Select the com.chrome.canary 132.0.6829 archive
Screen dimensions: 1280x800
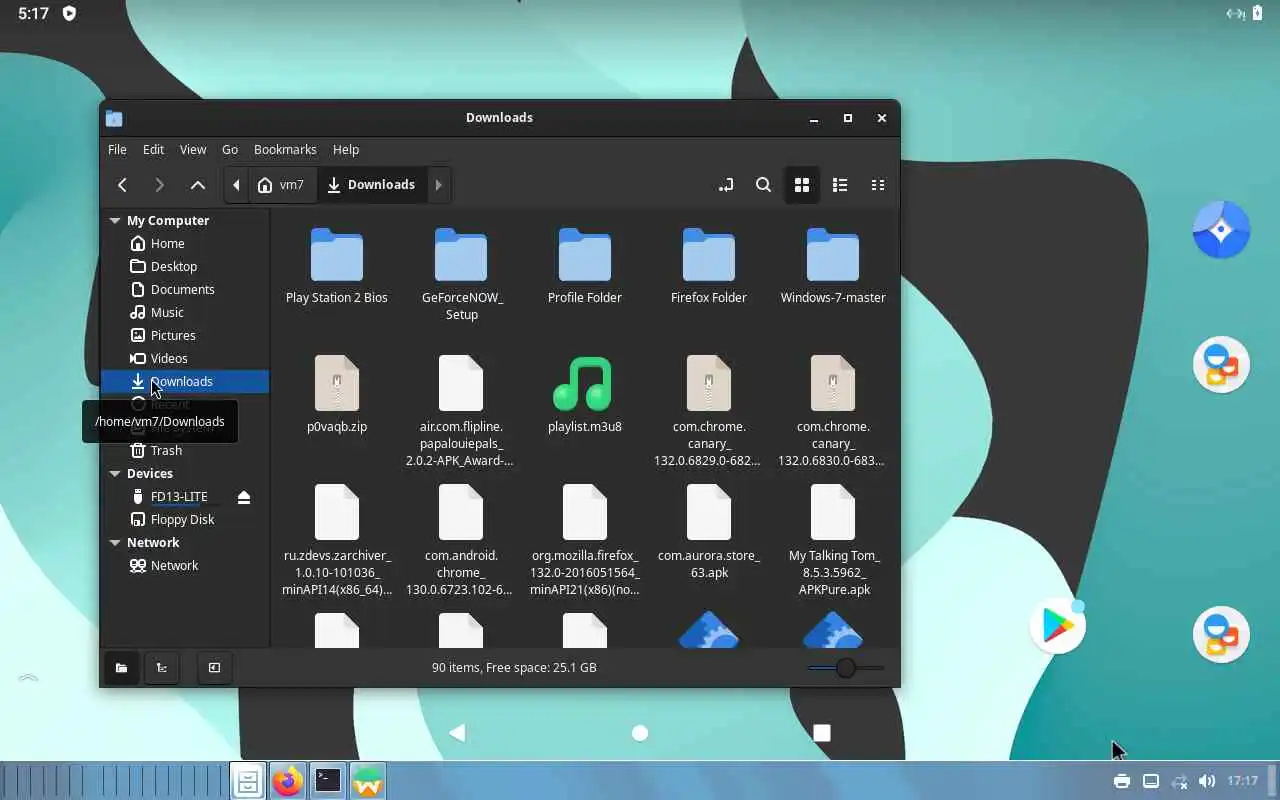click(709, 411)
